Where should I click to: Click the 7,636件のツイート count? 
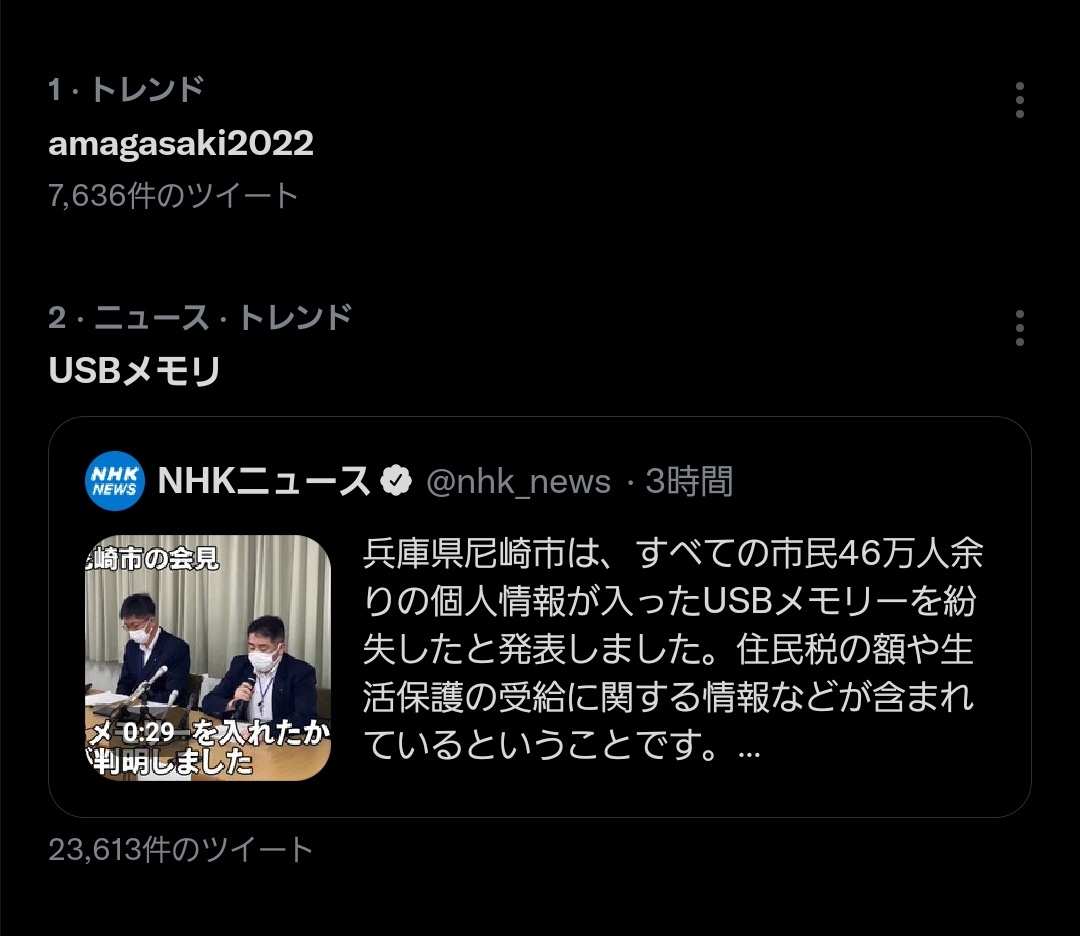pos(173,196)
